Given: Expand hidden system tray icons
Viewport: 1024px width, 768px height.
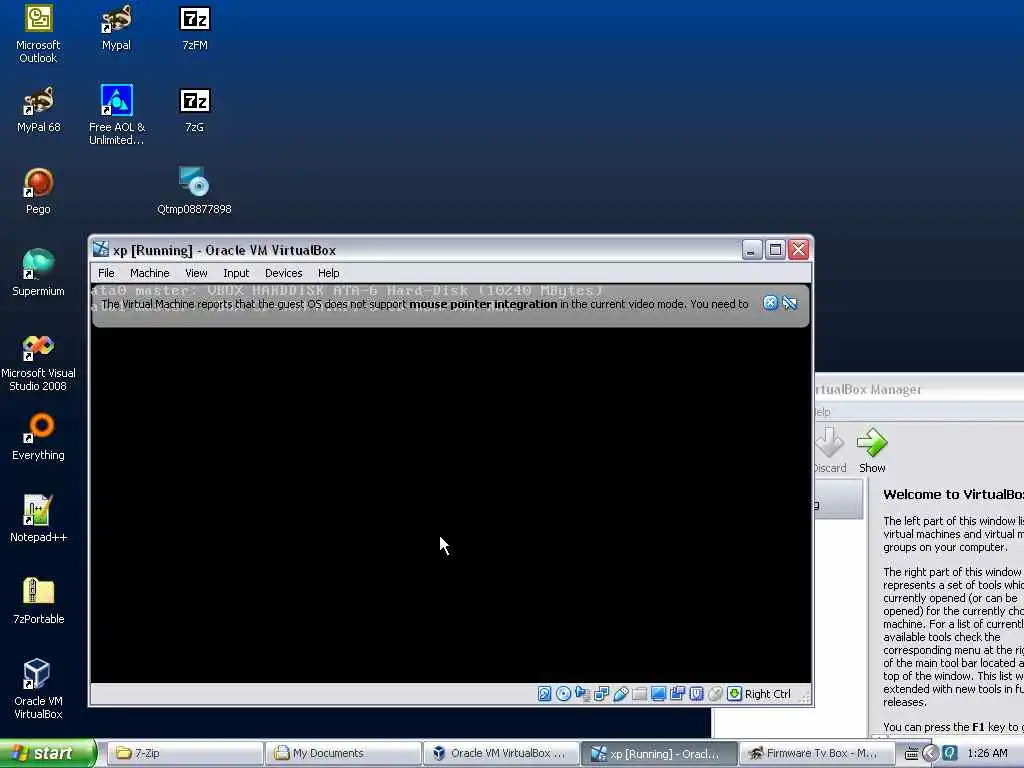Looking at the screenshot, I should (930, 753).
